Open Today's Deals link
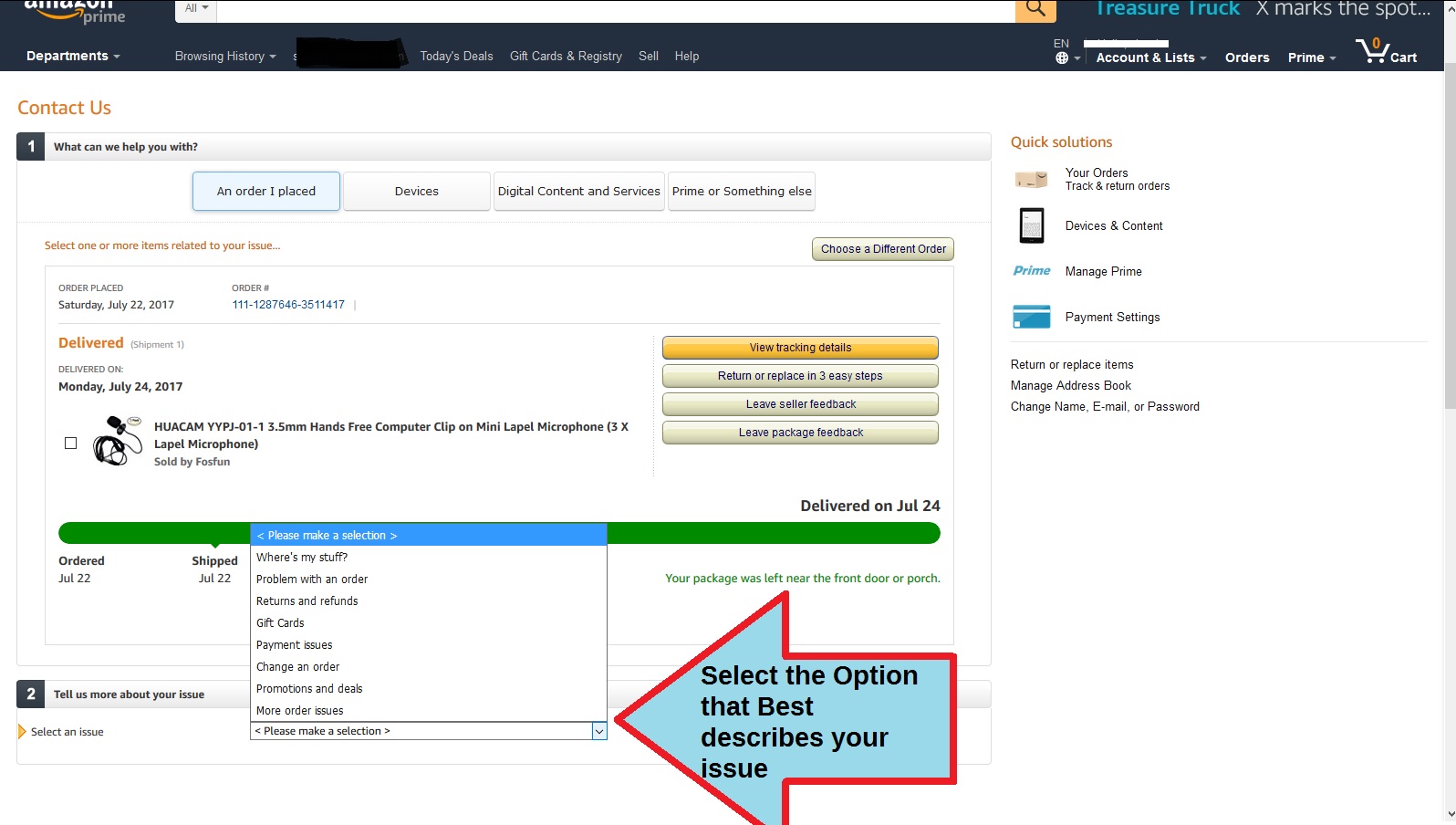1456x825 pixels. click(456, 56)
